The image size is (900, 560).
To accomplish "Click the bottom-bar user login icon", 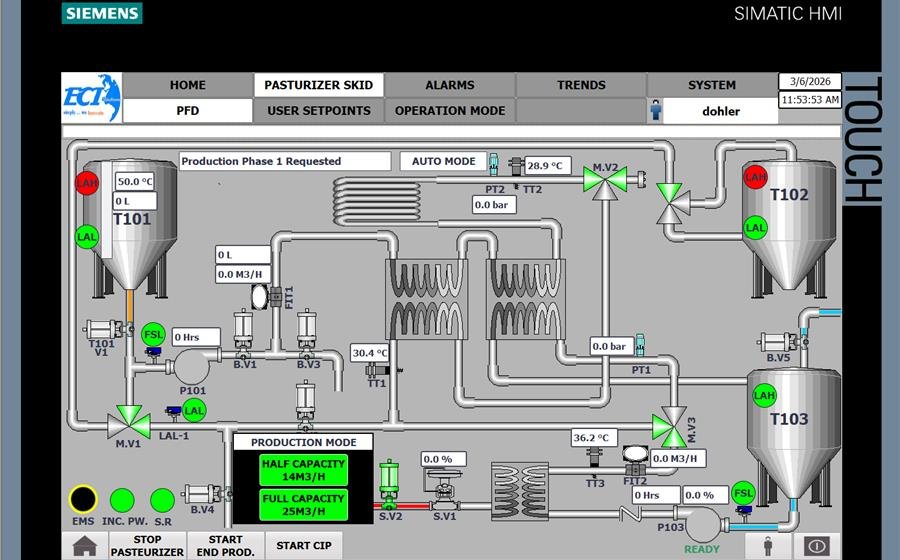I will click(767, 546).
